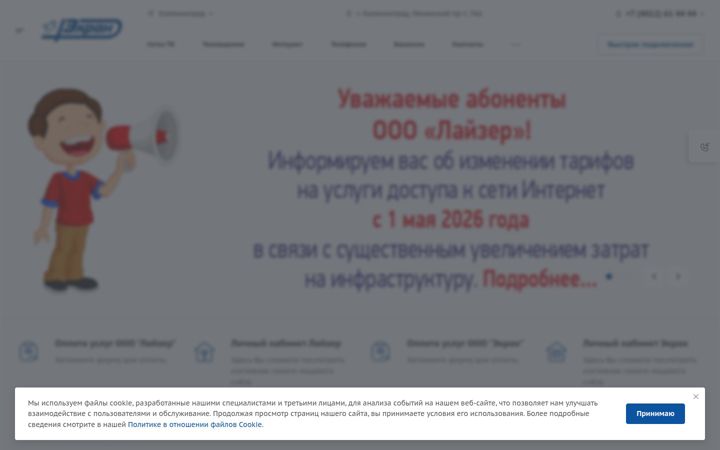Click the icon beside Оплата услуг ООО "Лайзер"
This screenshot has width=720, height=450.
pos(28,352)
